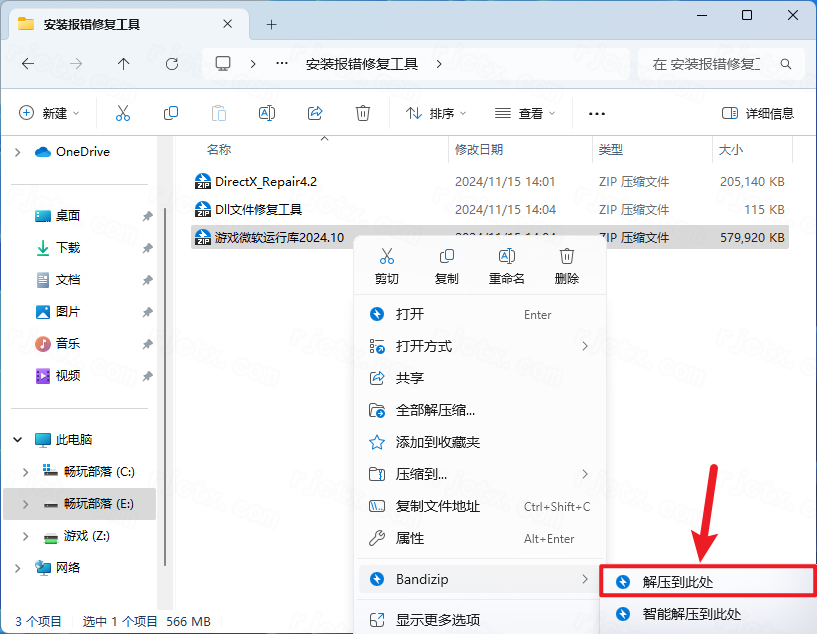Open 属性 Properties from the context menu
The height and width of the screenshot is (634, 817).
click(x=480, y=538)
